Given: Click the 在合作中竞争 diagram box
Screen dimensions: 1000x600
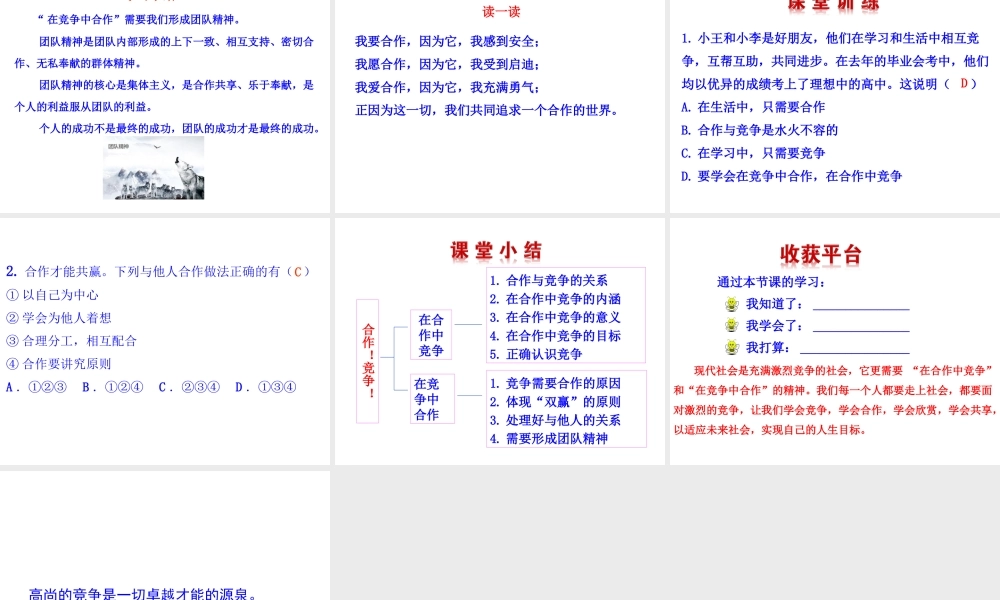Looking at the screenshot, I should (x=431, y=335).
